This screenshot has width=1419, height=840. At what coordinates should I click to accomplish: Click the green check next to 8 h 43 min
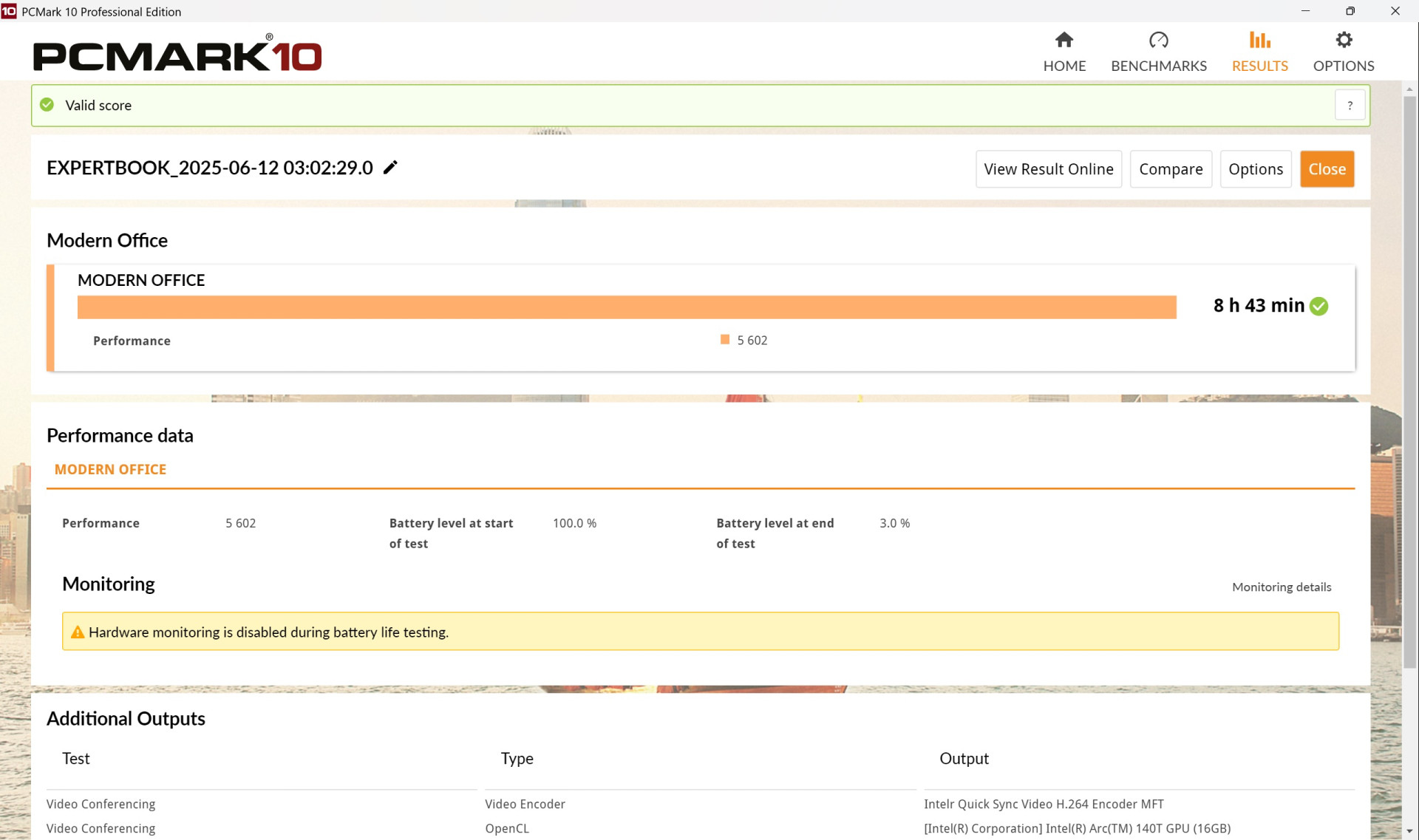[1318, 306]
